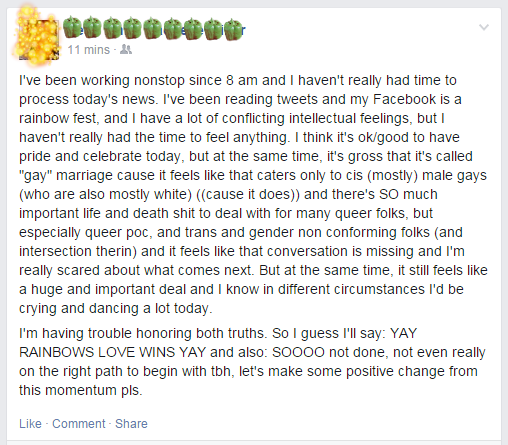The height and width of the screenshot is (445, 508).
Task: Click the middle fifth green pepper icon
Action: click(x=153, y=28)
